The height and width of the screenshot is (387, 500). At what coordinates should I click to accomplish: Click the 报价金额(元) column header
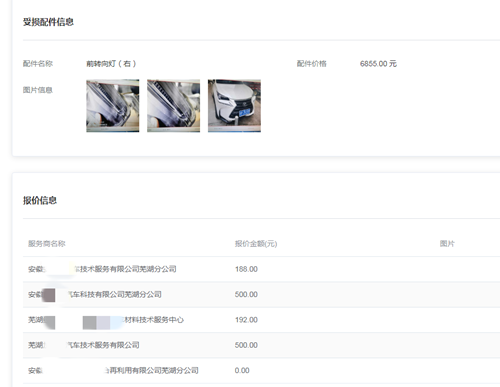point(256,244)
